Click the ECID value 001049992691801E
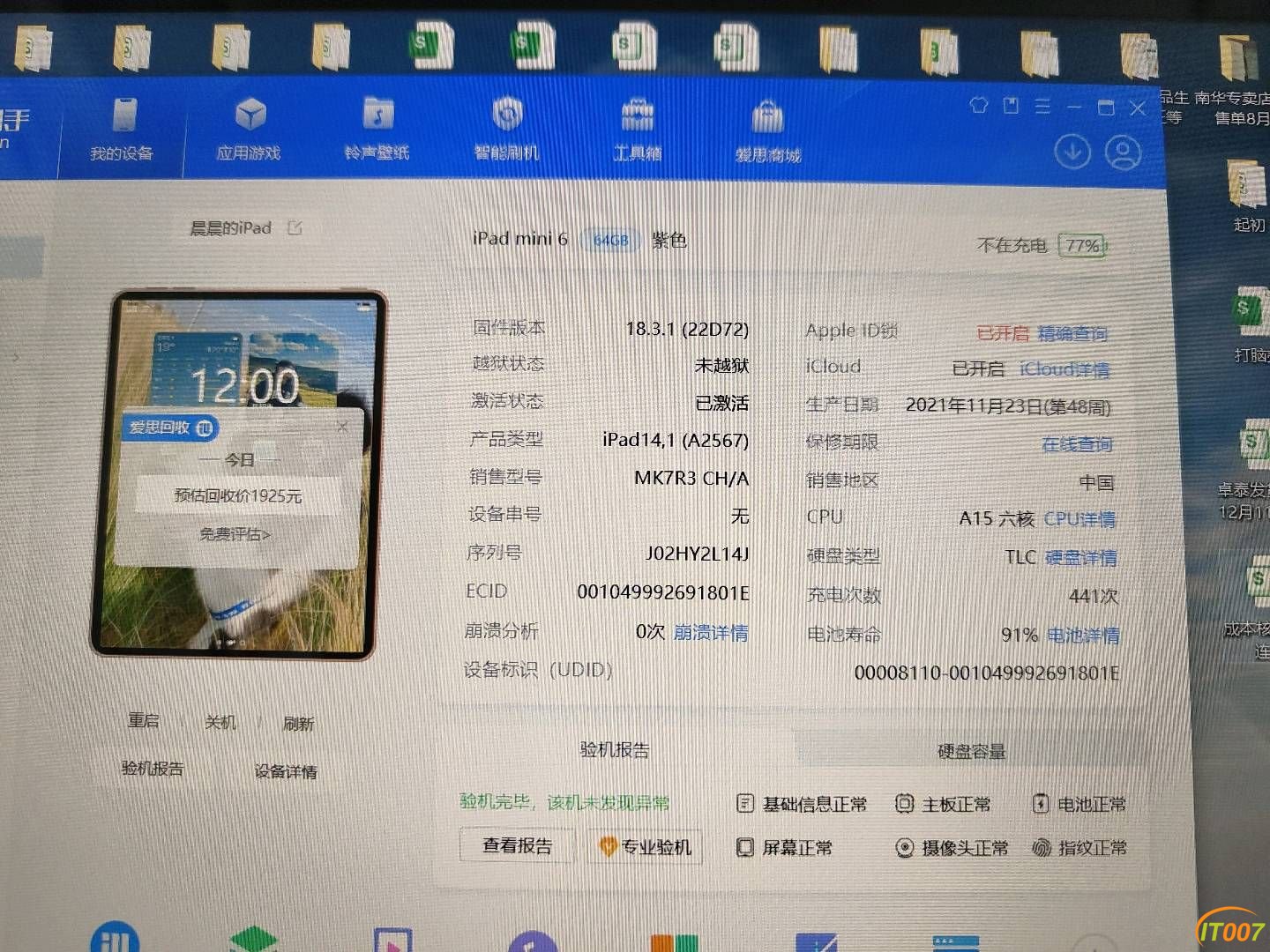The image size is (1270, 952). [x=663, y=592]
